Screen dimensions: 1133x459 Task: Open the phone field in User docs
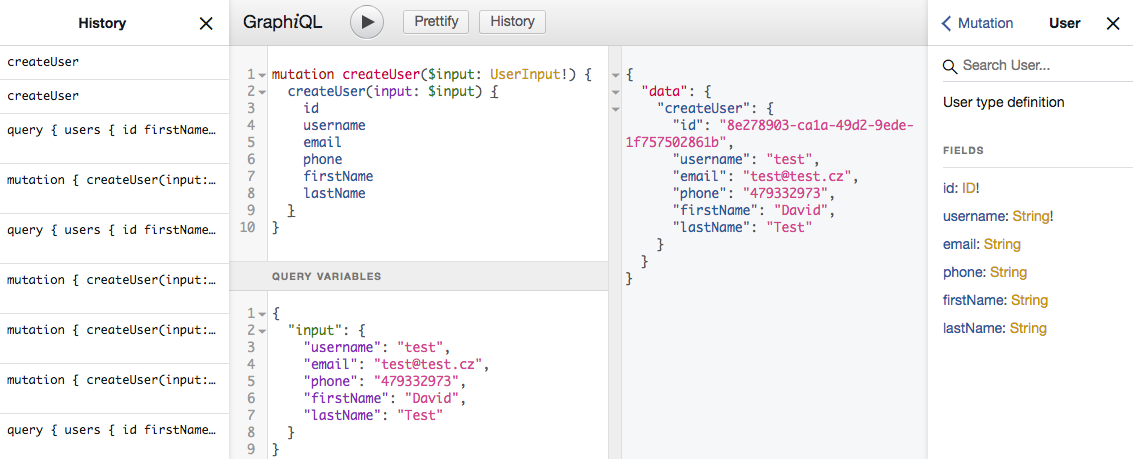click(964, 273)
